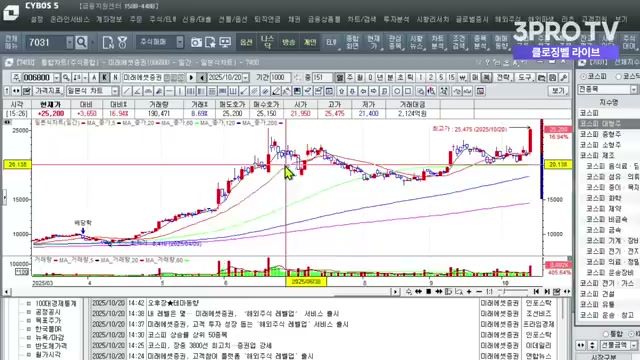
Task: Toggle the K button in chart toolbar
Action: [105, 77]
